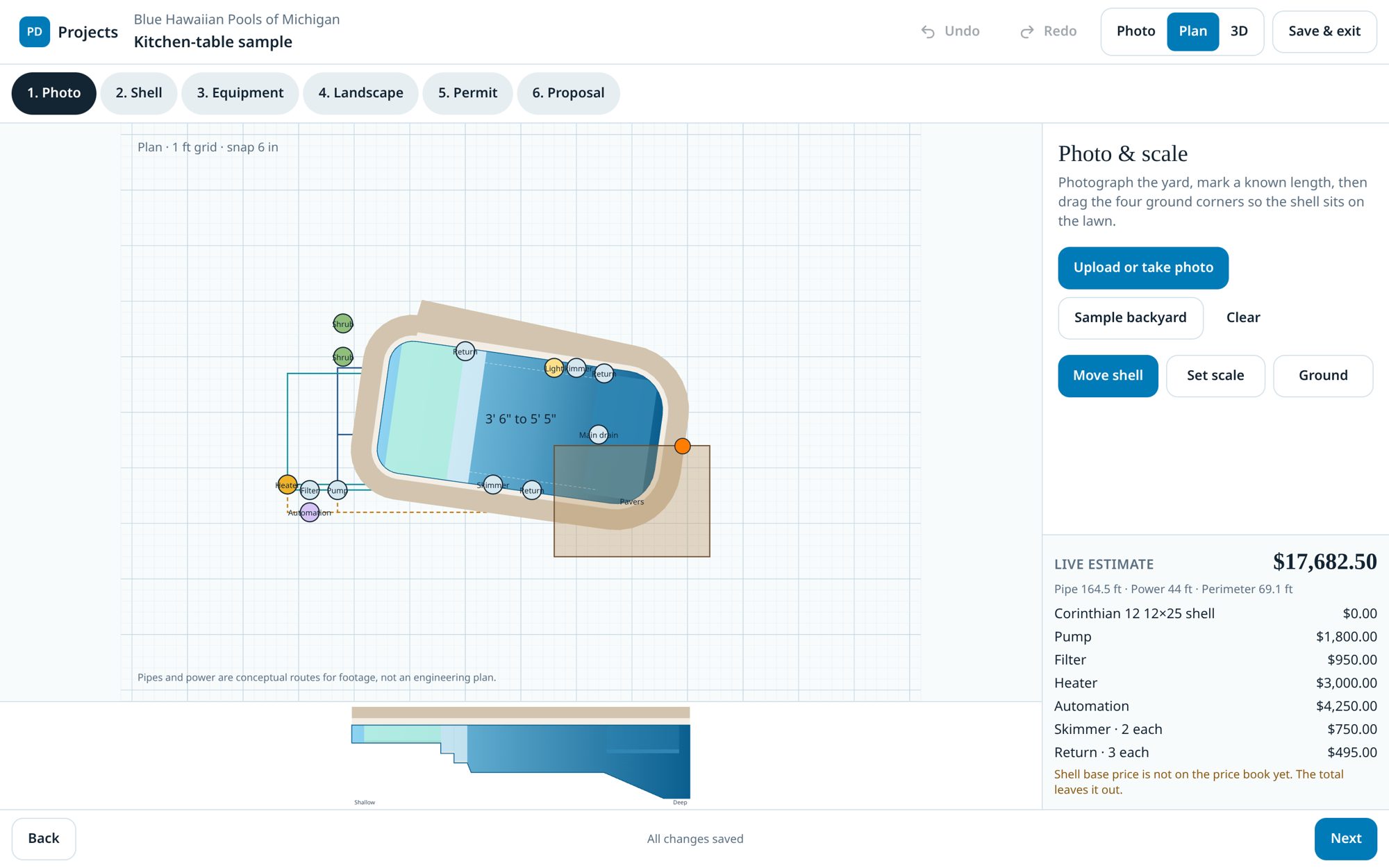Click the PD logo icon
Viewport: 1389px width, 868px height.
coord(34,32)
